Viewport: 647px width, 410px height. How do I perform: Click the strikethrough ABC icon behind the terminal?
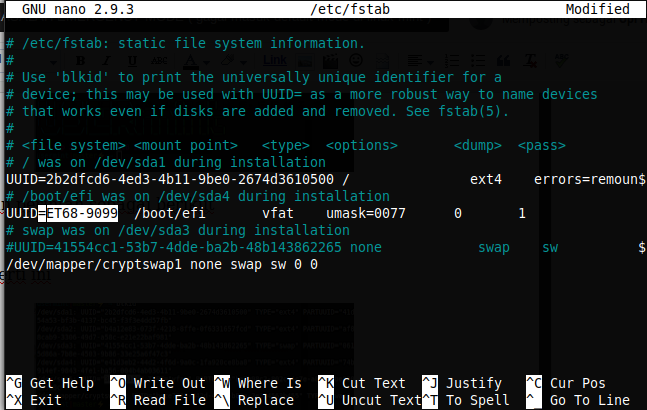point(159,61)
